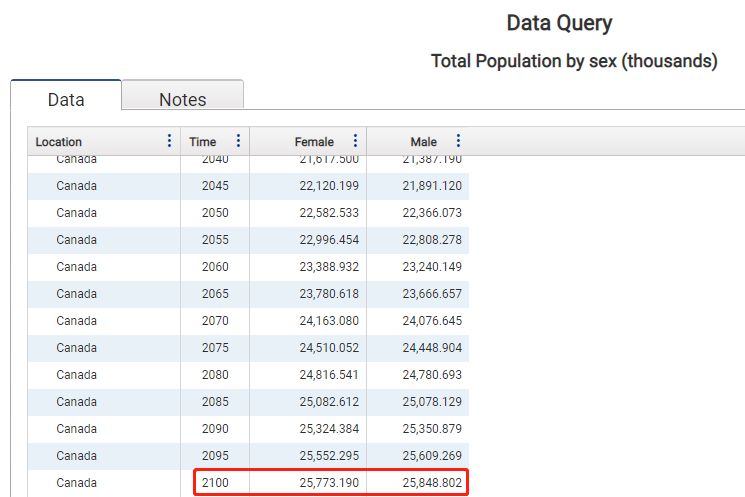
Task: Open the Location column options menu
Action: click(x=169, y=141)
